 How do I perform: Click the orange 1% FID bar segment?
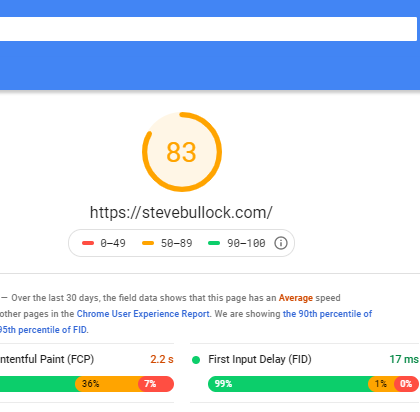point(382,384)
